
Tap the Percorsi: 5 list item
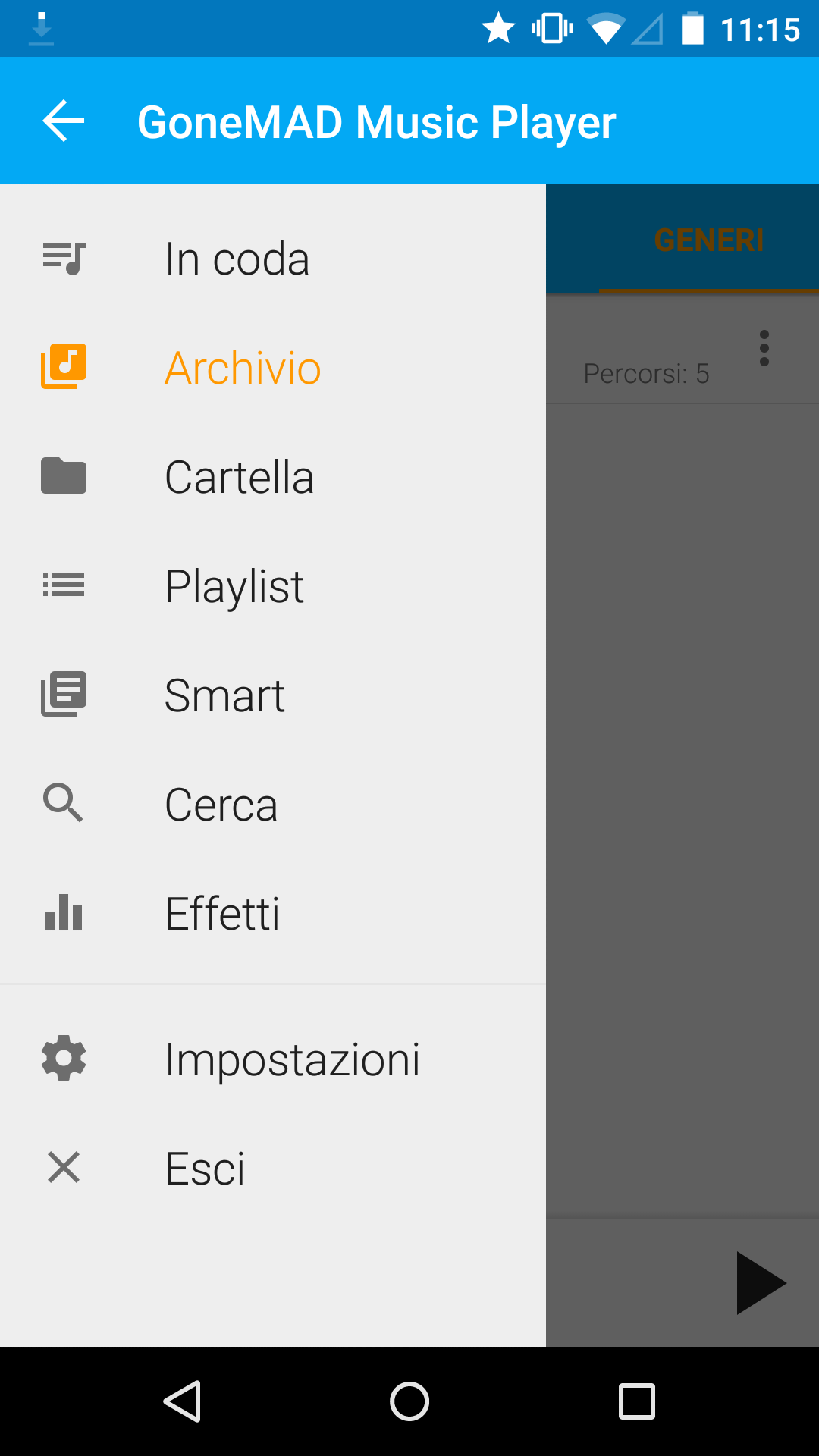pyautogui.click(x=682, y=350)
